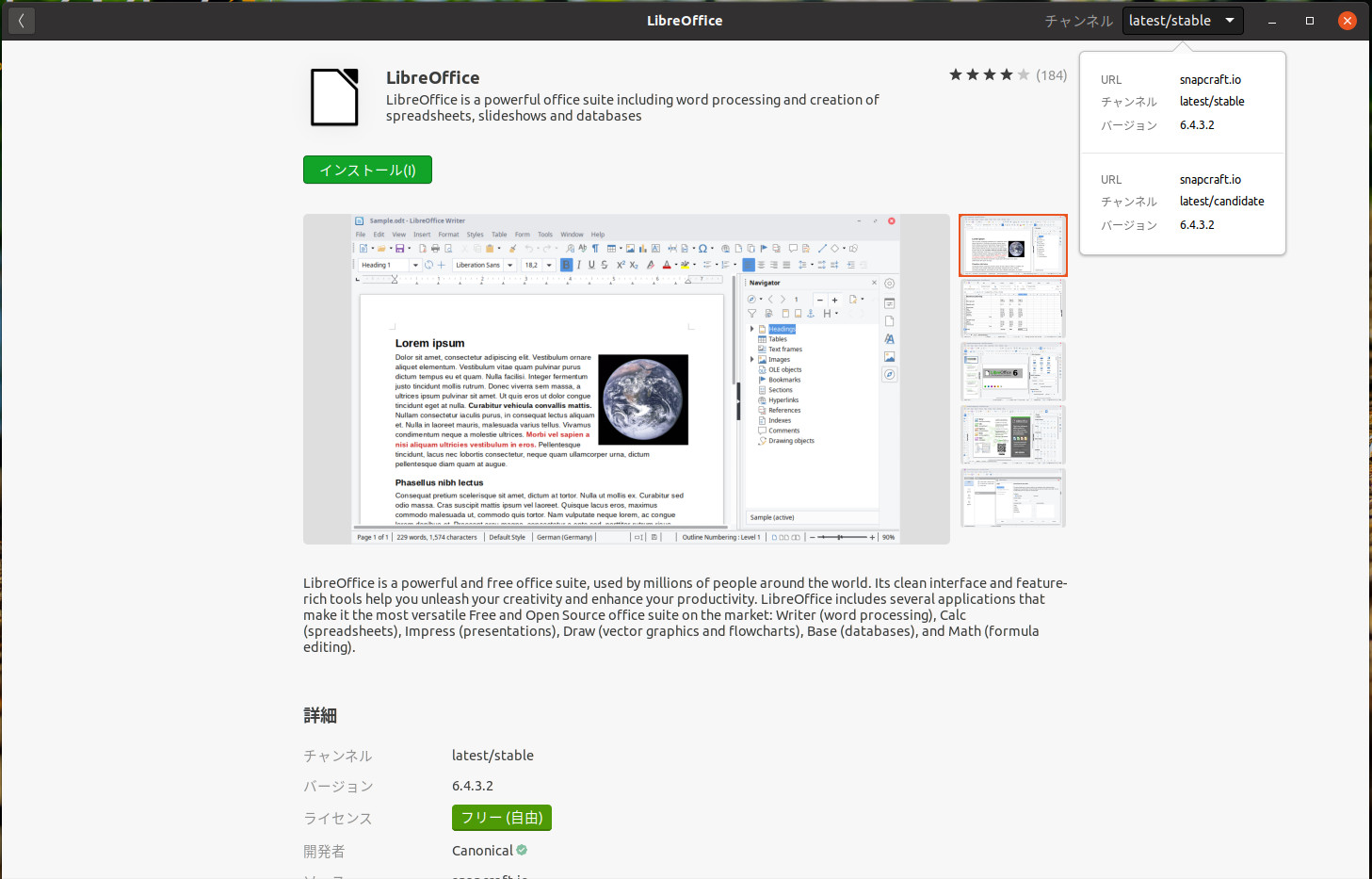Screen dimensions: 1372x879
Task: Minimize the software window
Action: point(1272,21)
